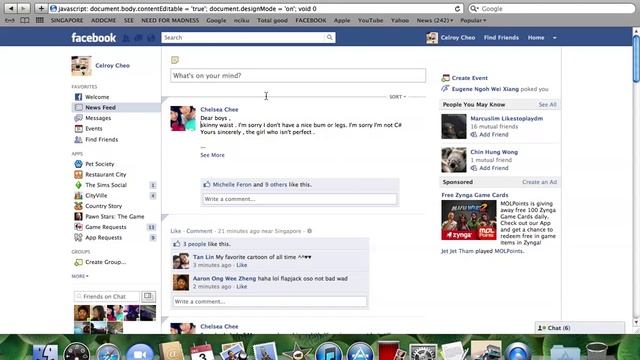Viewport: 640px width, 360px height.
Task: Click Eugene Ngoh Wei Xiang's name
Action: [x=485, y=89]
